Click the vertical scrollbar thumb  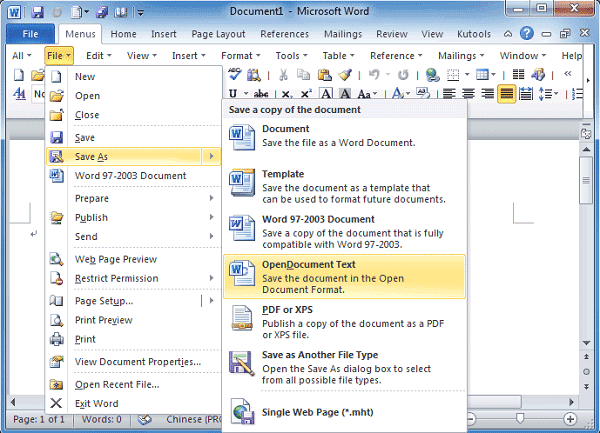(586, 180)
